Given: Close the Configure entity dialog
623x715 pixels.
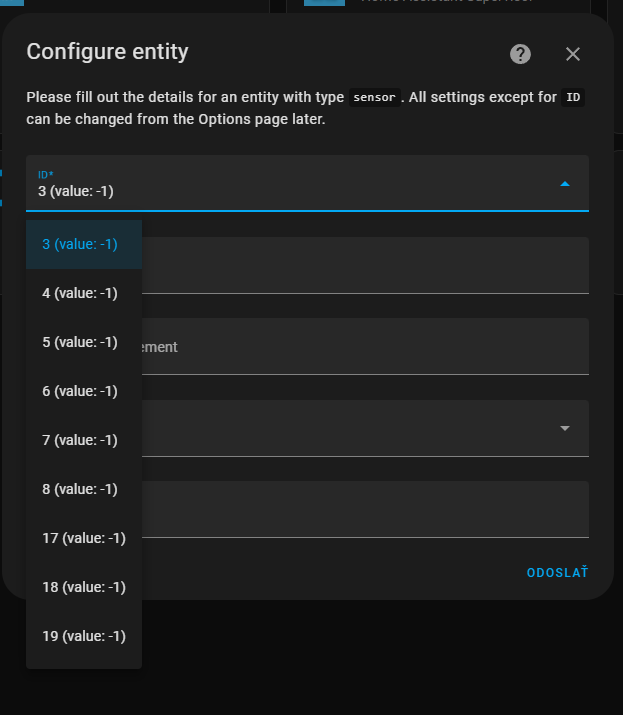Looking at the screenshot, I should 573,54.
